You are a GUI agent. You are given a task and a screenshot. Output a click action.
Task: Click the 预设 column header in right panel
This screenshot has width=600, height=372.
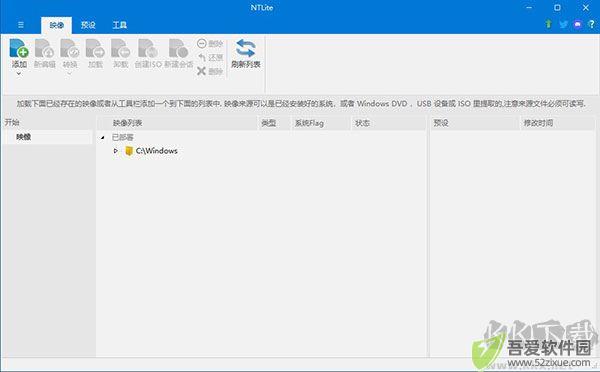(x=474, y=123)
